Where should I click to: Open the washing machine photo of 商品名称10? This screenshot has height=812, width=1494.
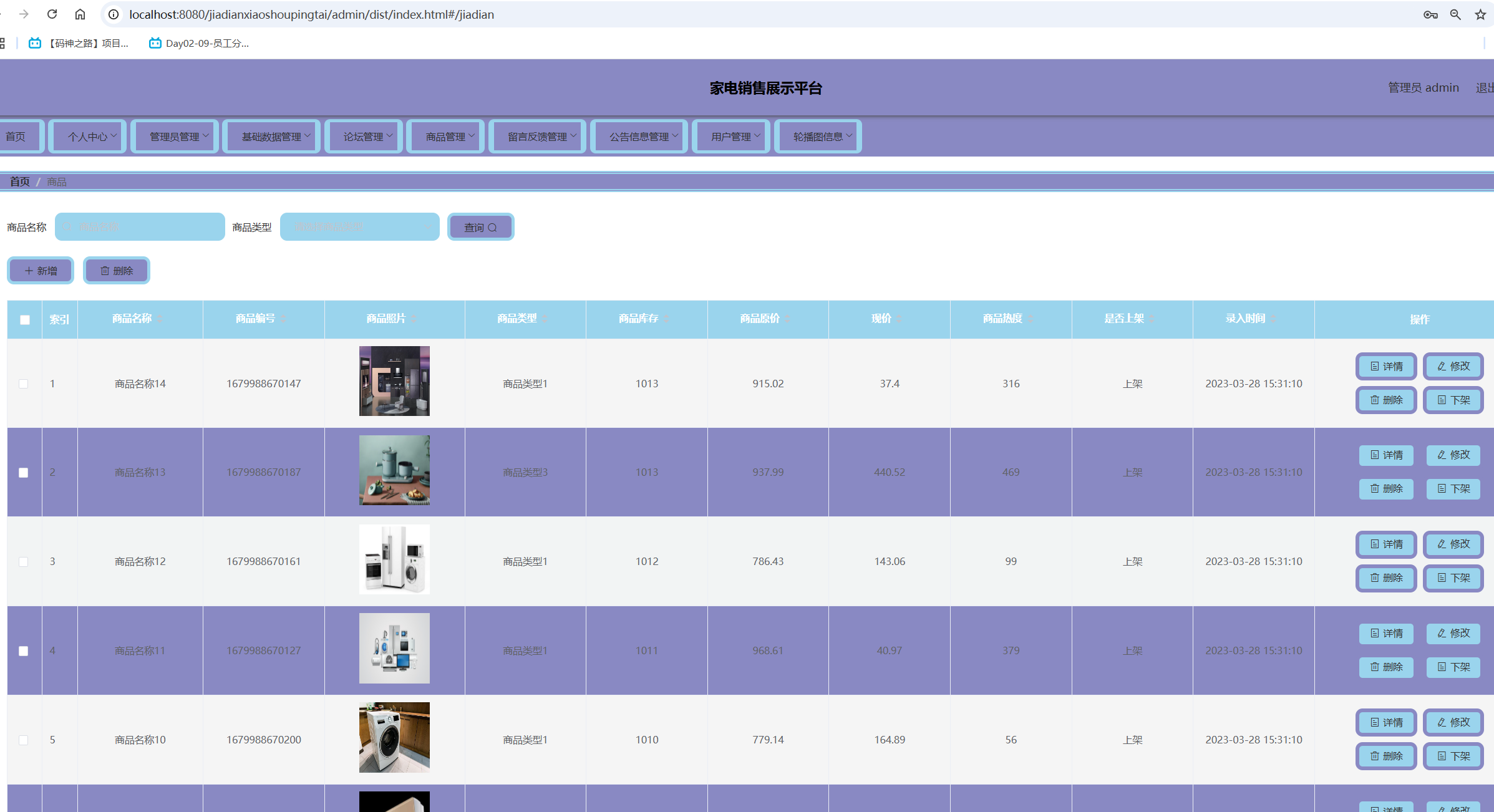pyautogui.click(x=394, y=738)
